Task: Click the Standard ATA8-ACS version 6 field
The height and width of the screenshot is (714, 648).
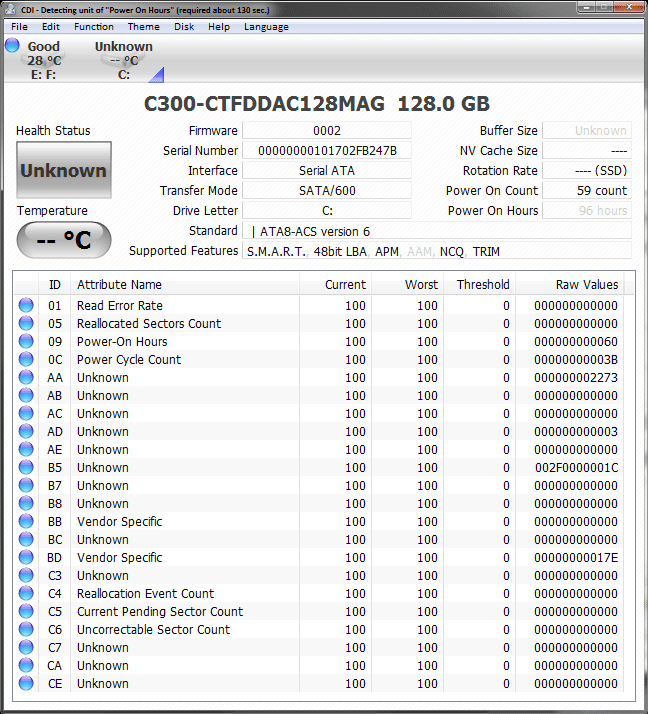Action: [x=437, y=231]
